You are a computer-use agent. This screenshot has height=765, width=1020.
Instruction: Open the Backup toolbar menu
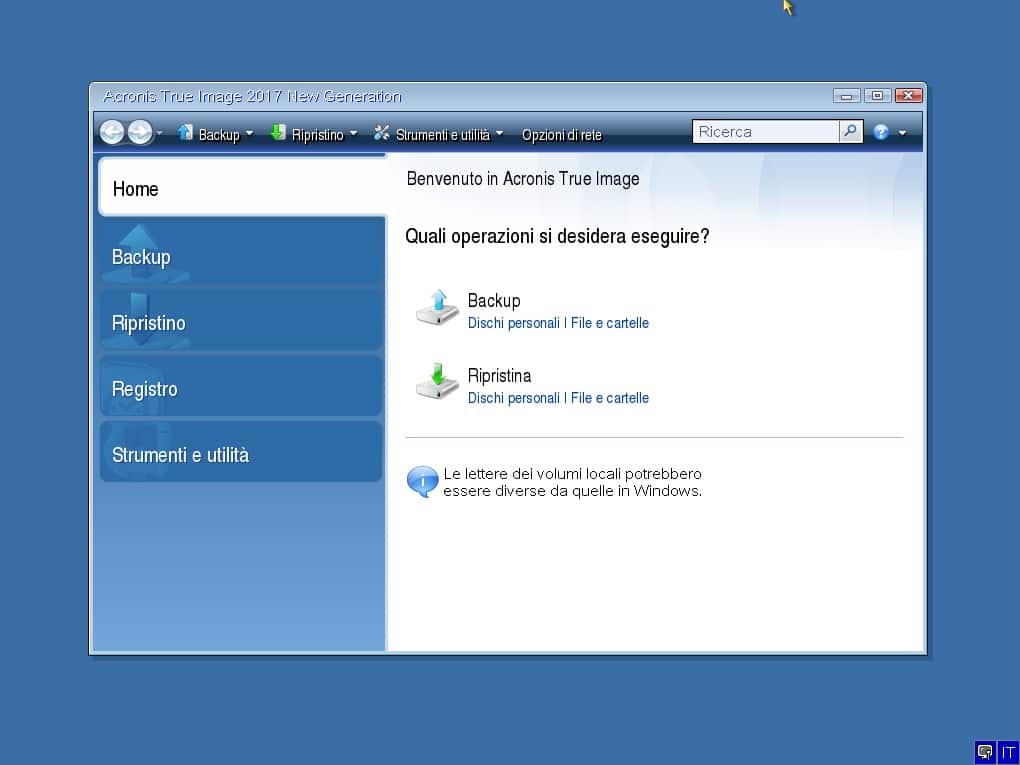(219, 135)
